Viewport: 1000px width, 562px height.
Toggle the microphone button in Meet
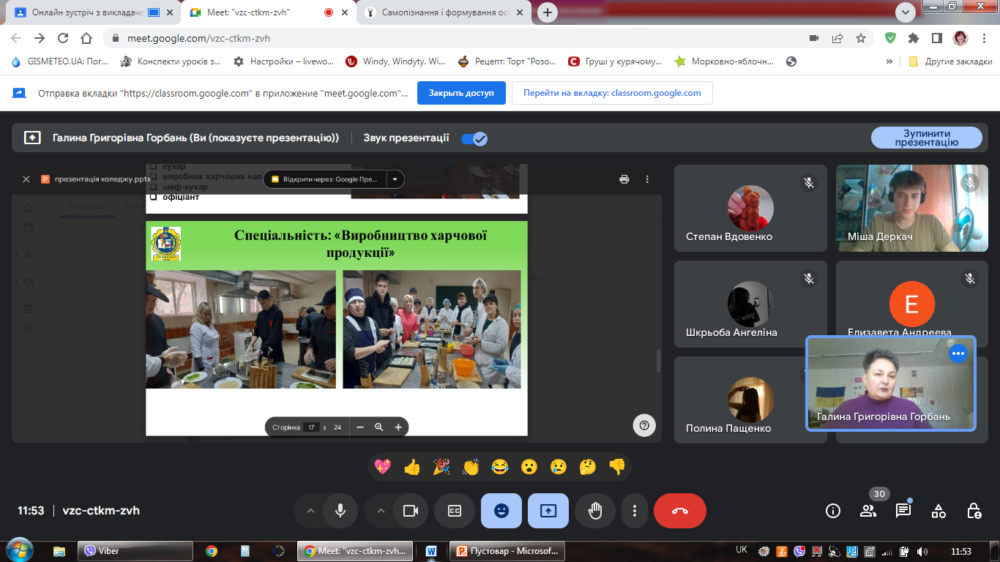(341, 510)
